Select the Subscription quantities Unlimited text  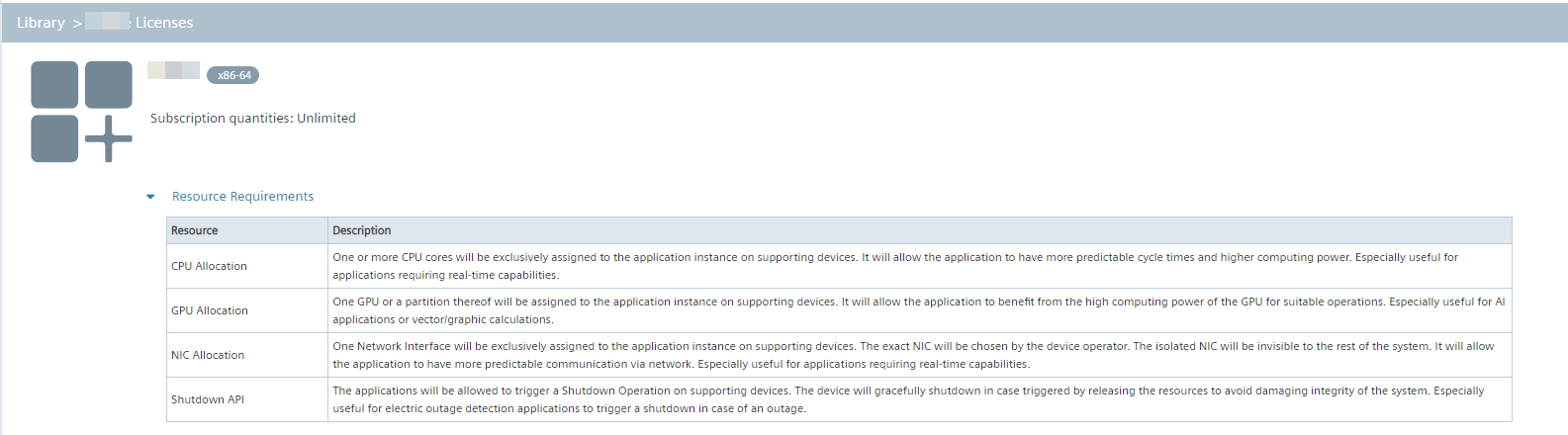coord(252,118)
